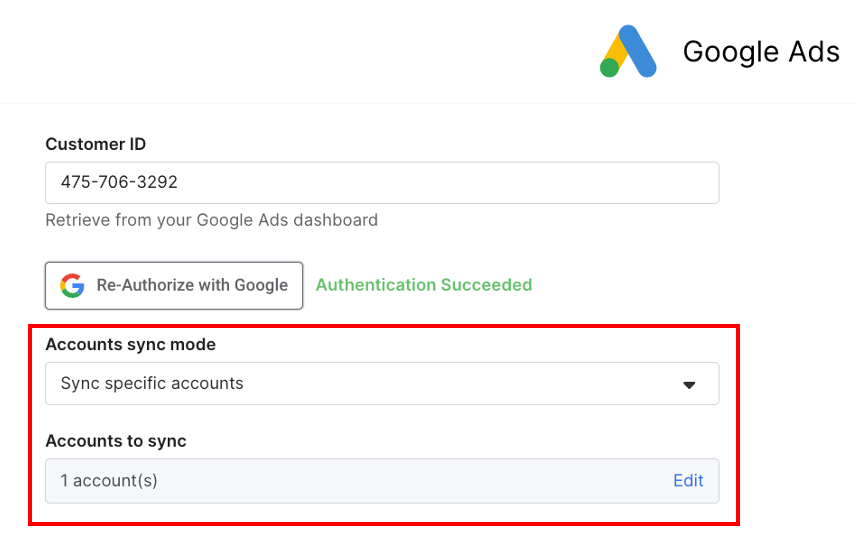Click the 'Re-Authorize with Google' label text
856x548 pixels.
[192, 285]
